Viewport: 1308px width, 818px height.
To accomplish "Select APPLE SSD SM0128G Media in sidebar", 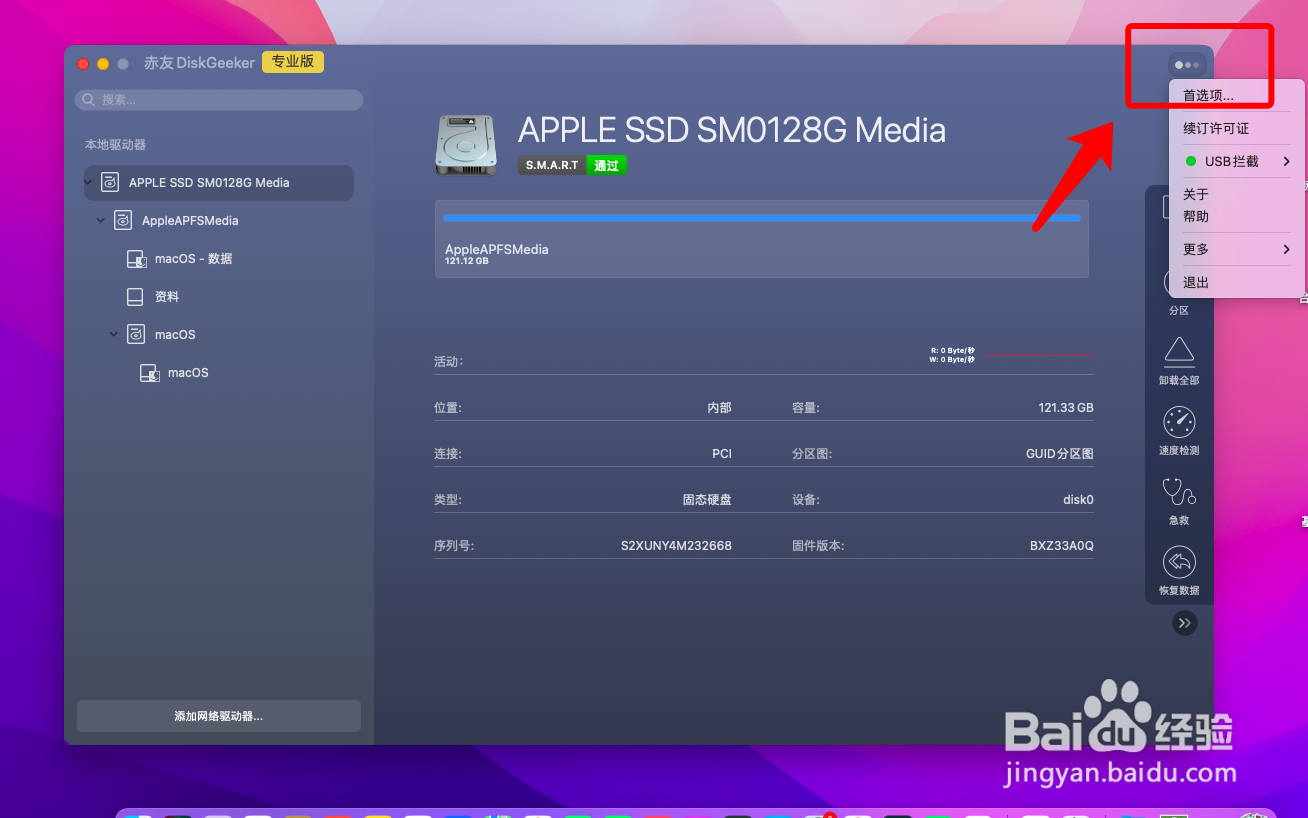I will [x=219, y=183].
